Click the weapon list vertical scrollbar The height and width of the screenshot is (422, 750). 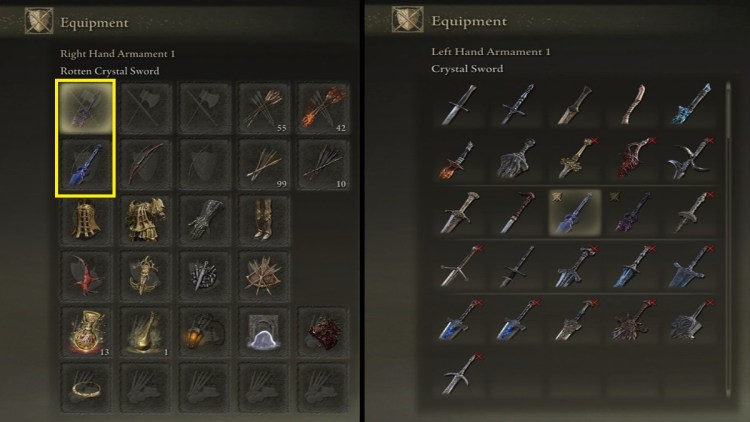[728, 239]
